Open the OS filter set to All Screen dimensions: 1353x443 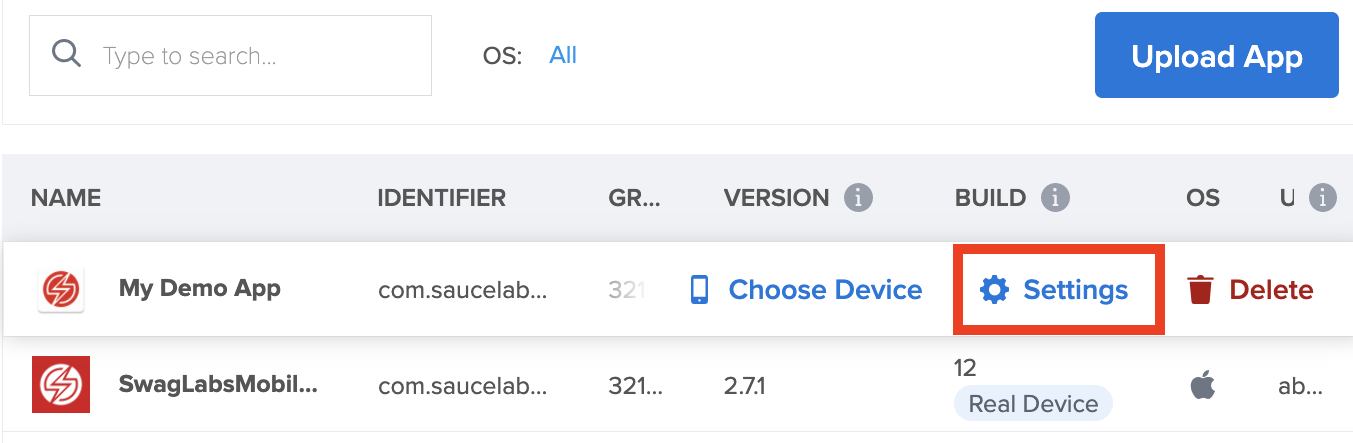(563, 55)
